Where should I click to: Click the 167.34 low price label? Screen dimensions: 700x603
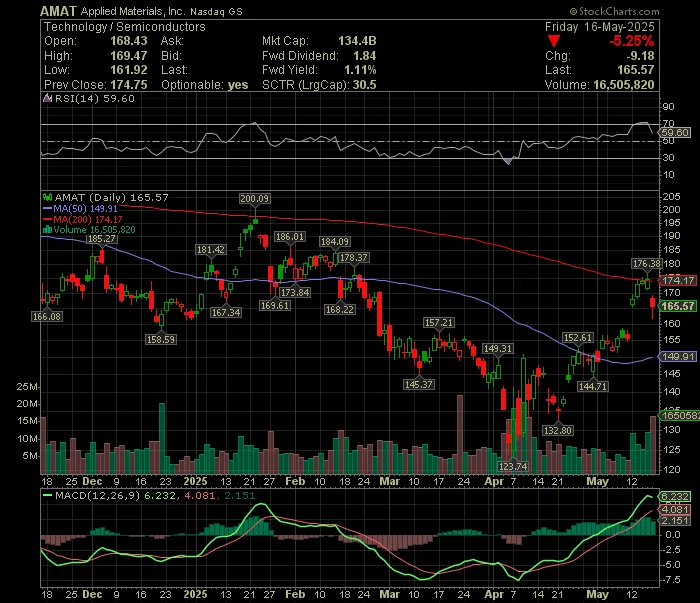[x=226, y=312]
